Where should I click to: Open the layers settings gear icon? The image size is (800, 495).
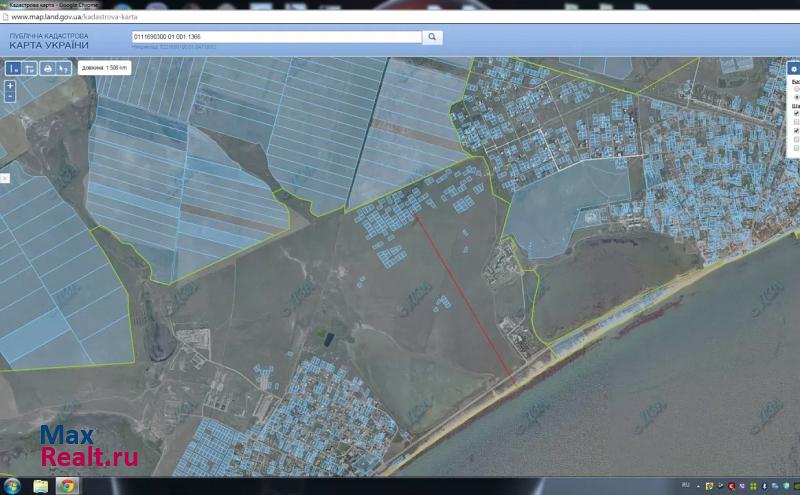tap(794, 69)
